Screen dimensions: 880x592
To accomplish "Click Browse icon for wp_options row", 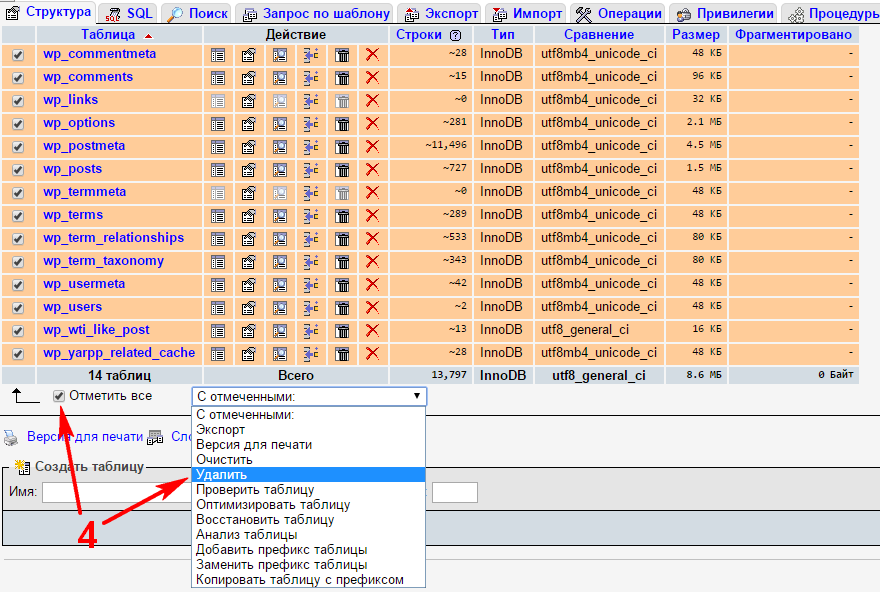I will [x=218, y=124].
